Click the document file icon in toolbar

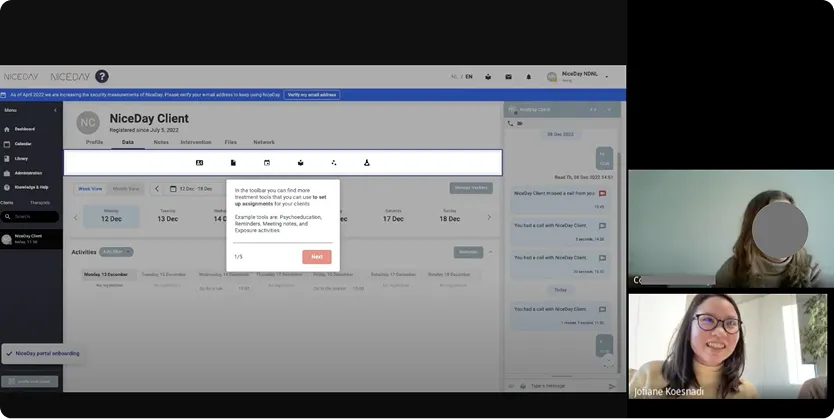233,163
